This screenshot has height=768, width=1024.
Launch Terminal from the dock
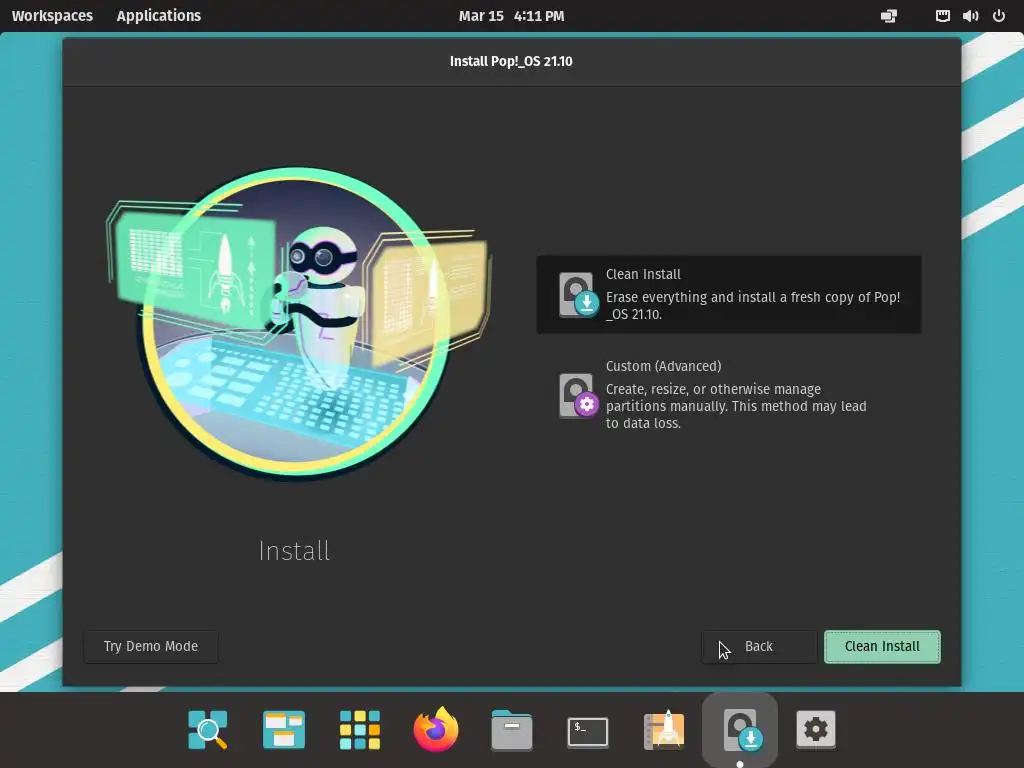coord(588,731)
